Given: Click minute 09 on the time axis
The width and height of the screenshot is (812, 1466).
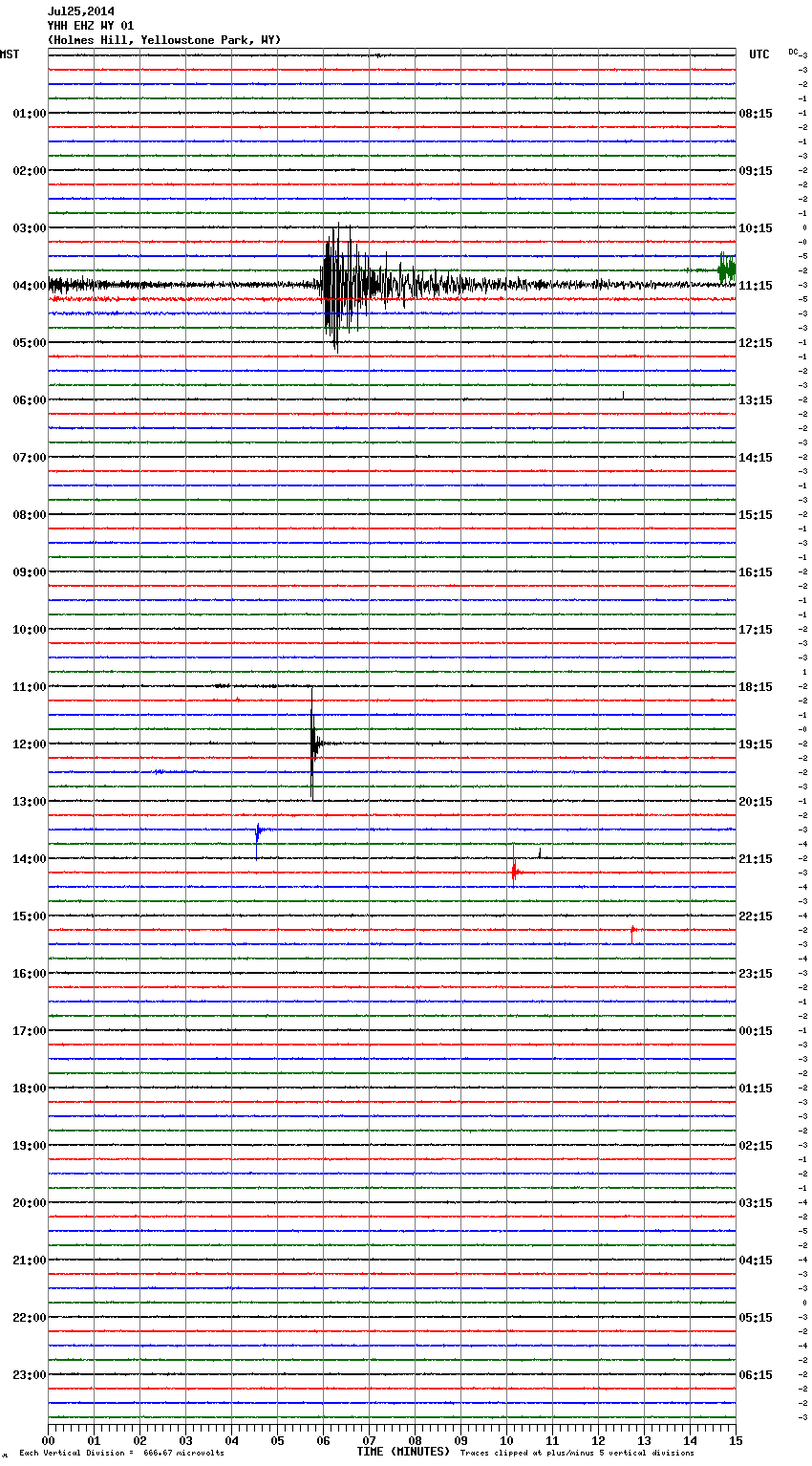Looking at the screenshot, I should pyautogui.click(x=460, y=1440).
